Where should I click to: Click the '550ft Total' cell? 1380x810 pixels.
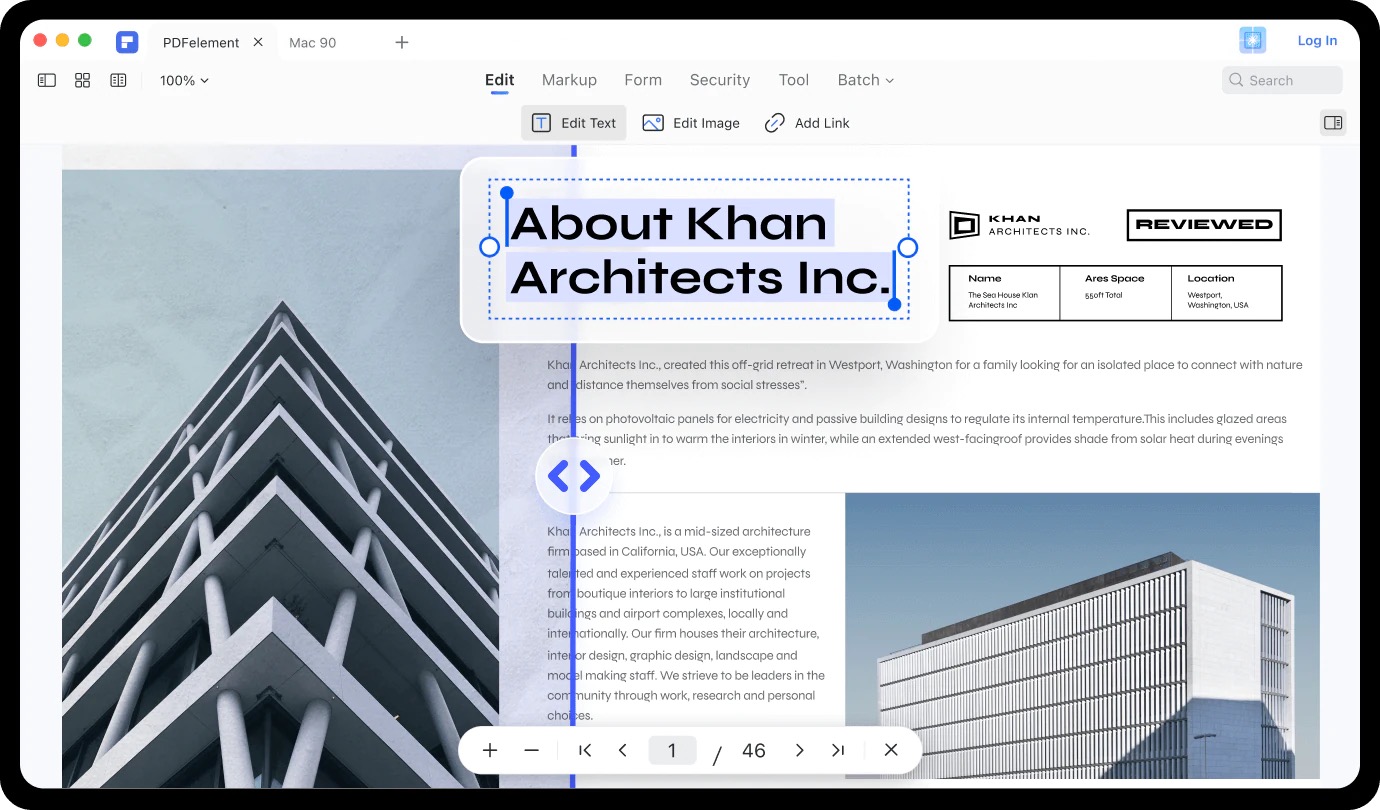coord(1103,296)
